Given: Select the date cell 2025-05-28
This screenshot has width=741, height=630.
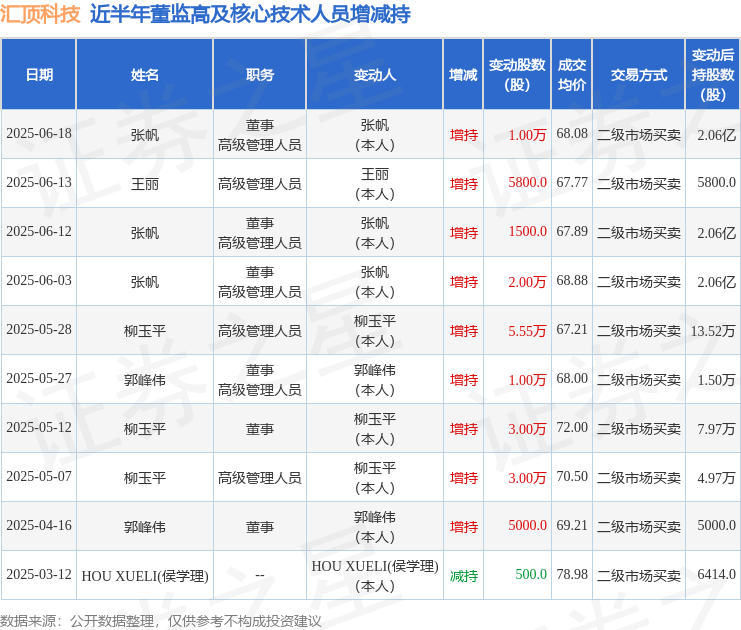Looking at the screenshot, I should point(39,329).
